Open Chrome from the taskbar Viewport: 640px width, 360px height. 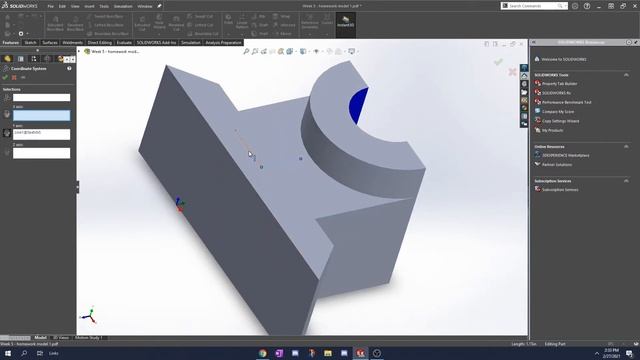(x=262, y=353)
